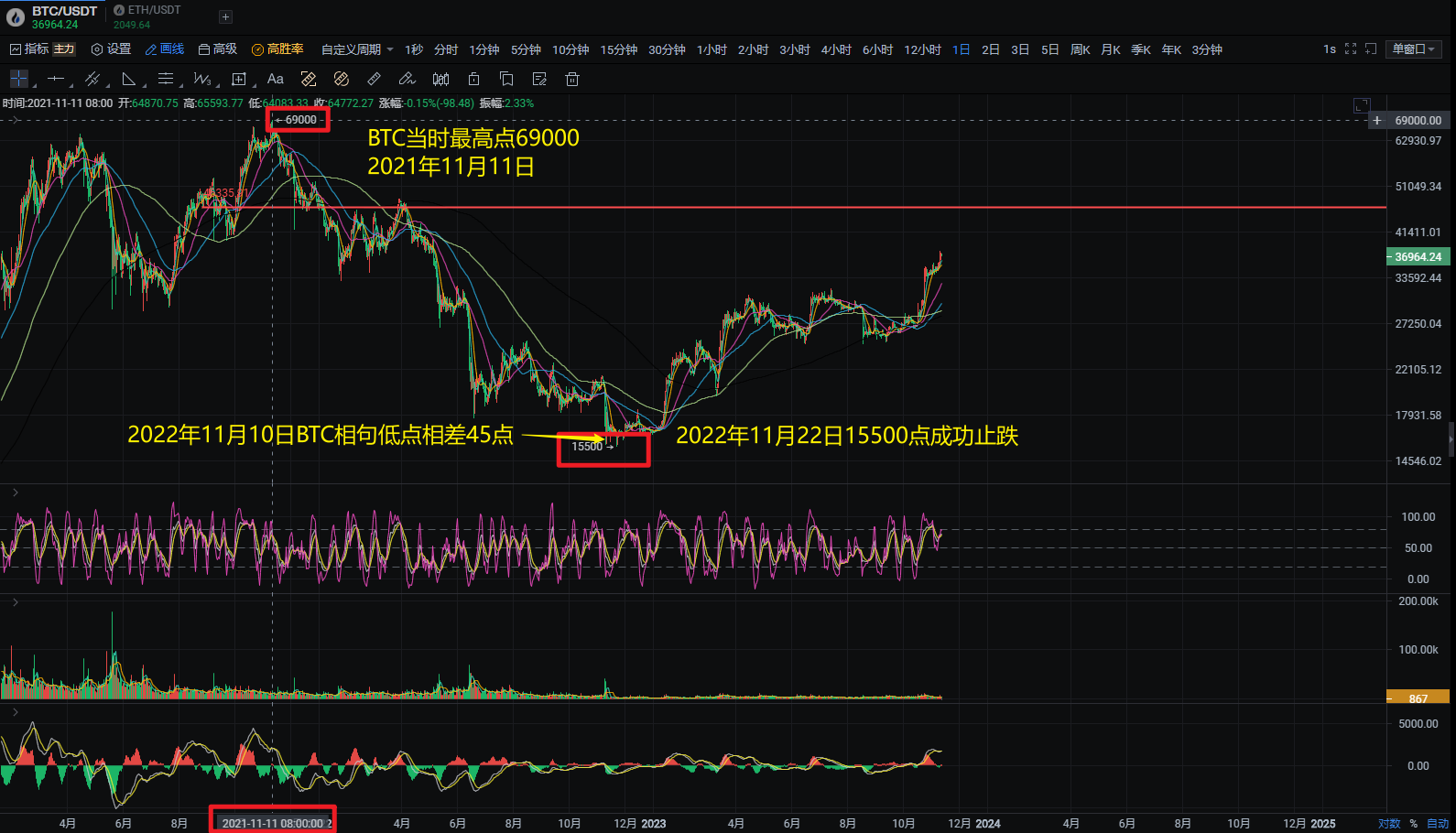Click the plus button at 69000.00 price
1456x833 pixels.
tap(1377, 120)
